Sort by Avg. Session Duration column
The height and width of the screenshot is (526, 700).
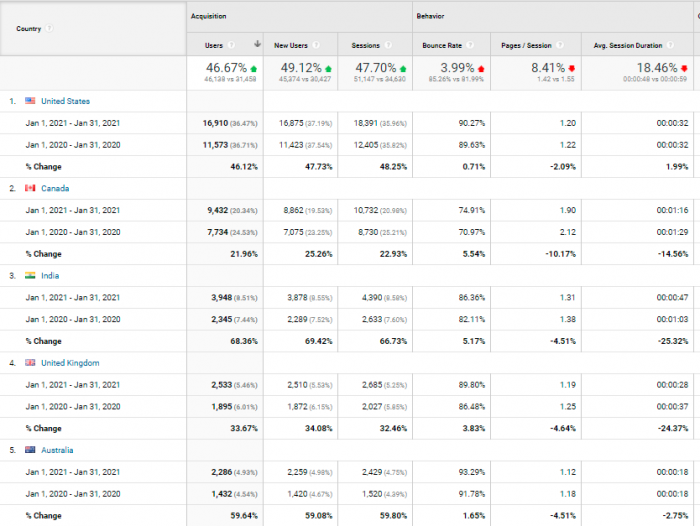click(628, 46)
